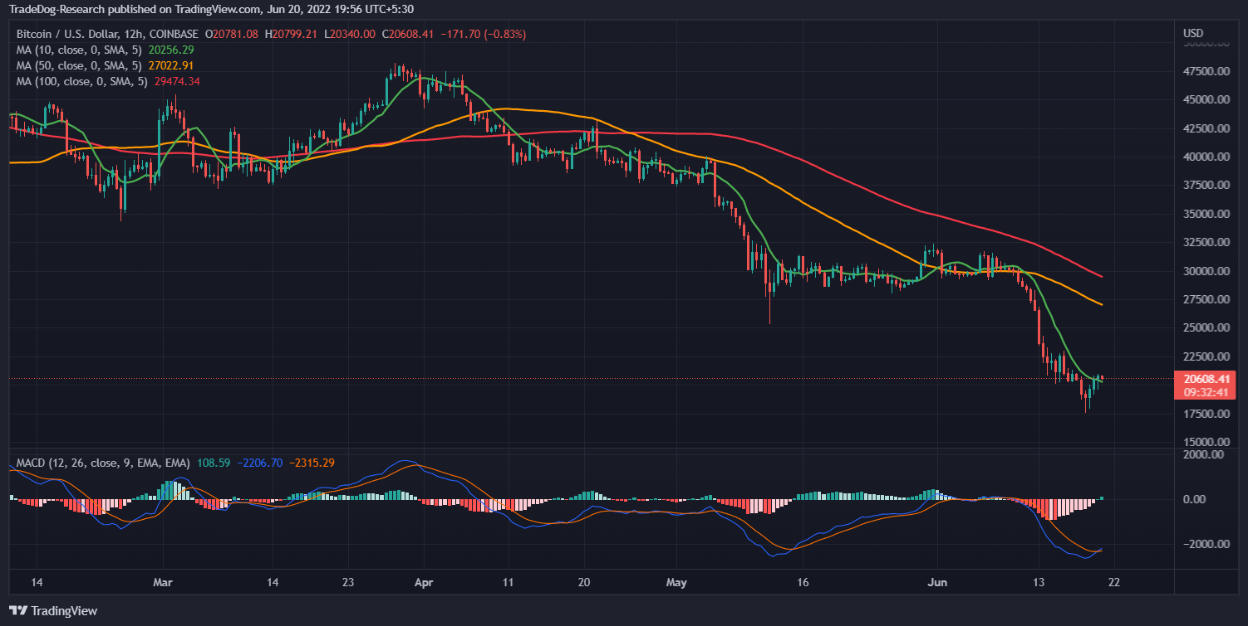This screenshot has width=1248, height=626.
Task: Click the 15000.00 price axis label
Action: pos(1205,442)
